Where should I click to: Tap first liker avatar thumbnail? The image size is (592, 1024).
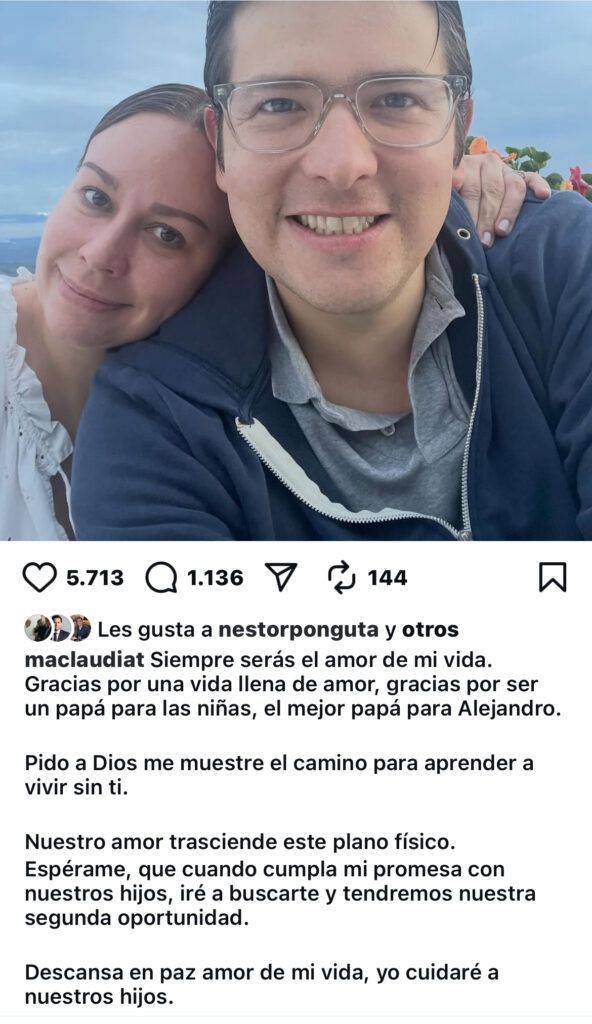[x=37, y=628]
